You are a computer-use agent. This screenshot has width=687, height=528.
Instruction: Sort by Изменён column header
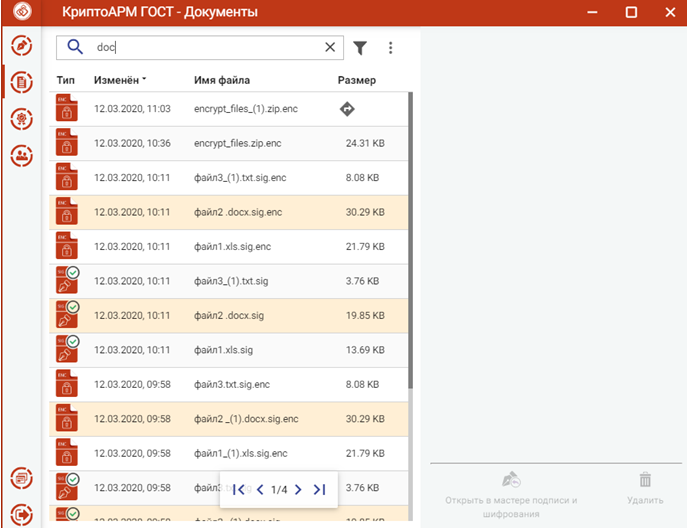pos(120,80)
